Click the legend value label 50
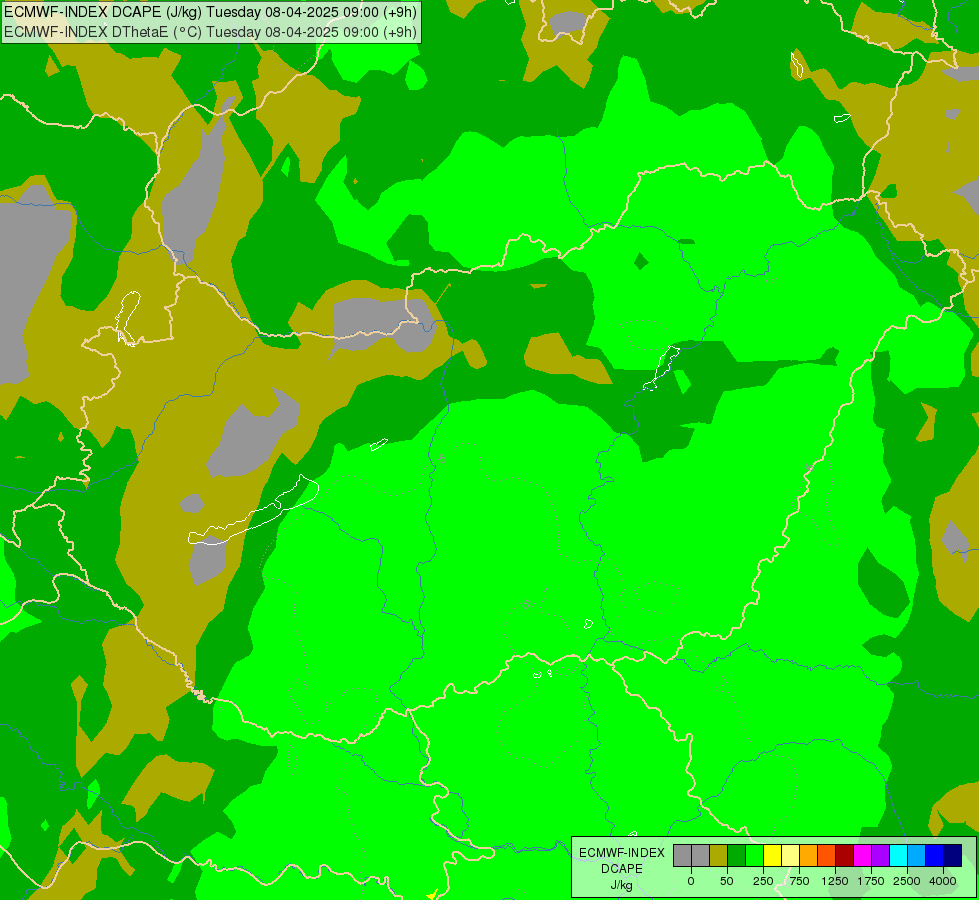Image resolution: width=979 pixels, height=900 pixels. (727, 881)
